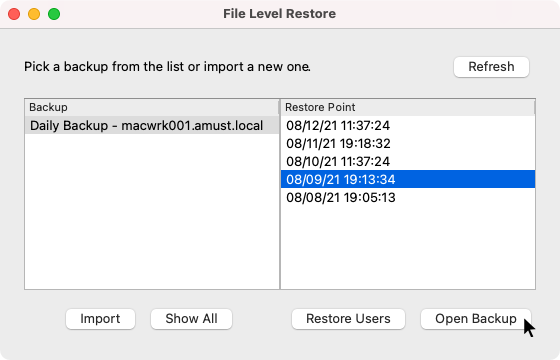Sort by the Restore Point column header
This screenshot has height=360, width=560.
[x=408, y=107]
